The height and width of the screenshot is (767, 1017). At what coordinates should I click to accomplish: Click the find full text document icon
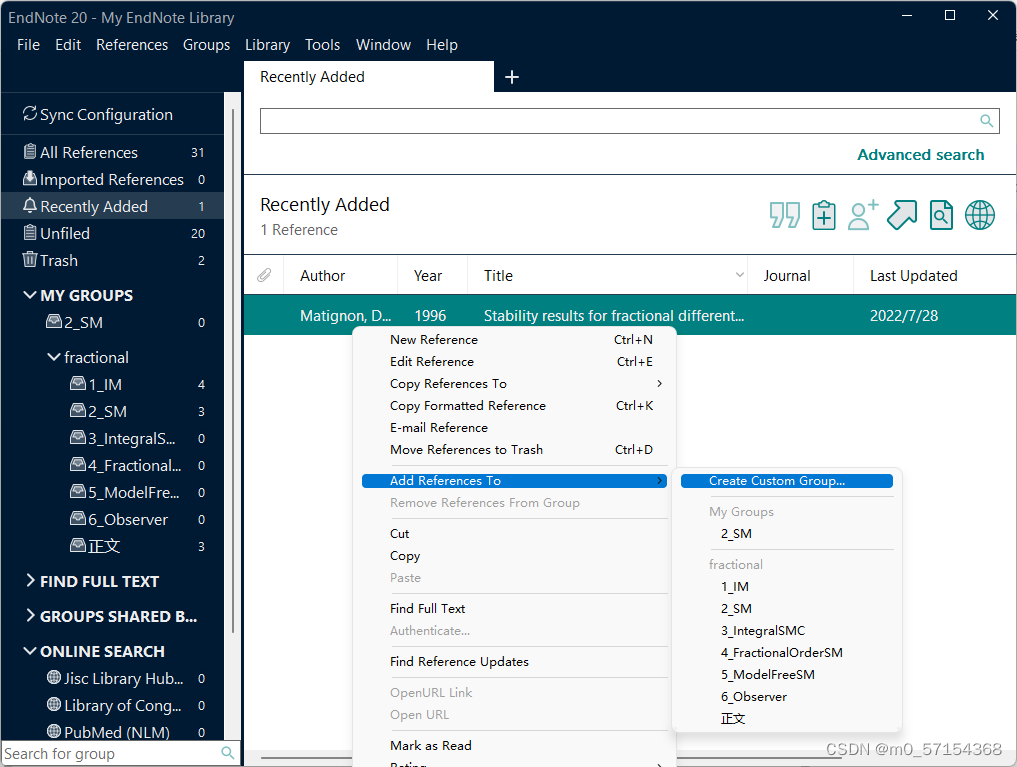pos(941,215)
